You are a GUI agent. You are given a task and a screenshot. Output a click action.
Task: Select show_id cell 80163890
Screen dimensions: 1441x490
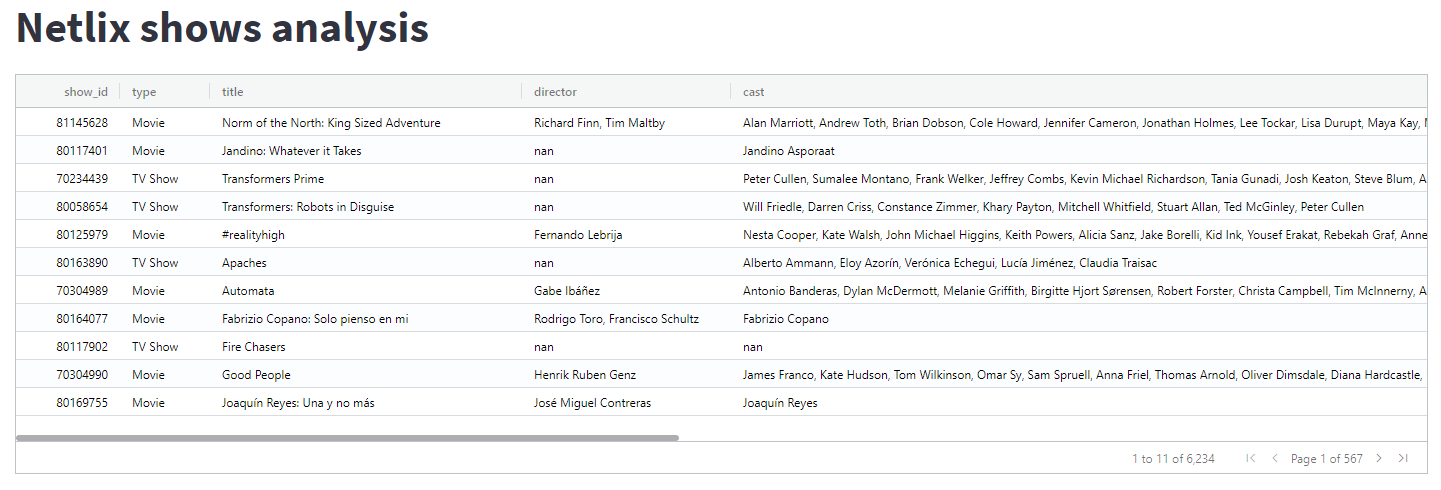(x=82, y=263)
